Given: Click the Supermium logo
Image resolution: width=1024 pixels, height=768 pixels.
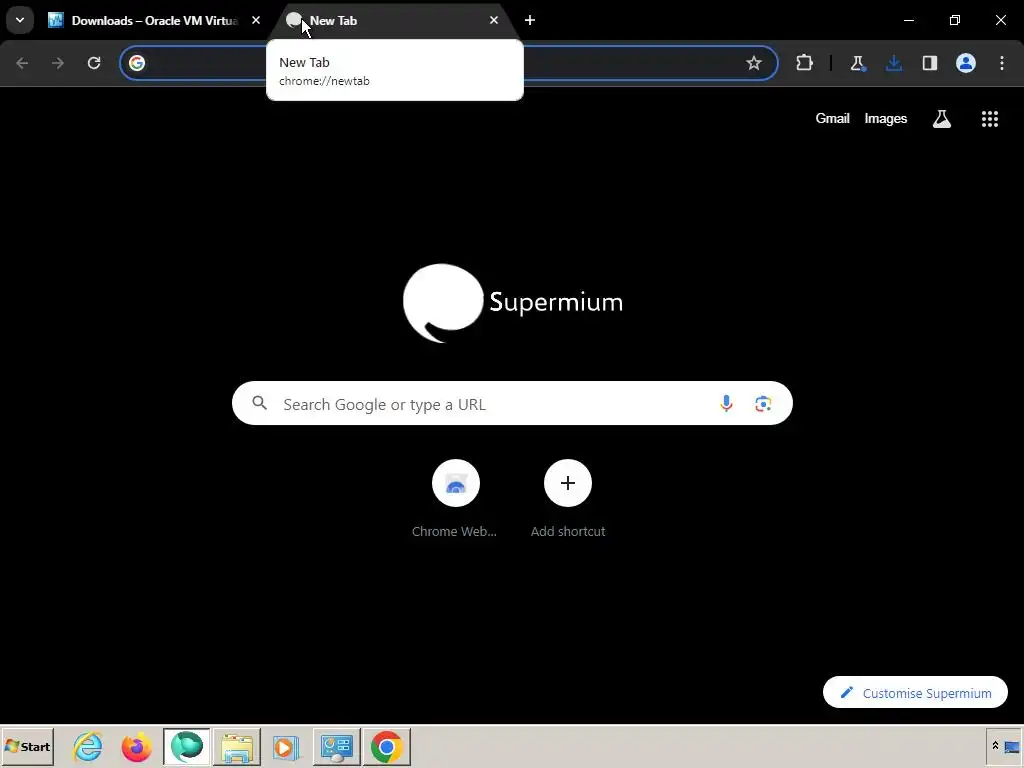Looking at the screenshot, I should pos(513,303).
